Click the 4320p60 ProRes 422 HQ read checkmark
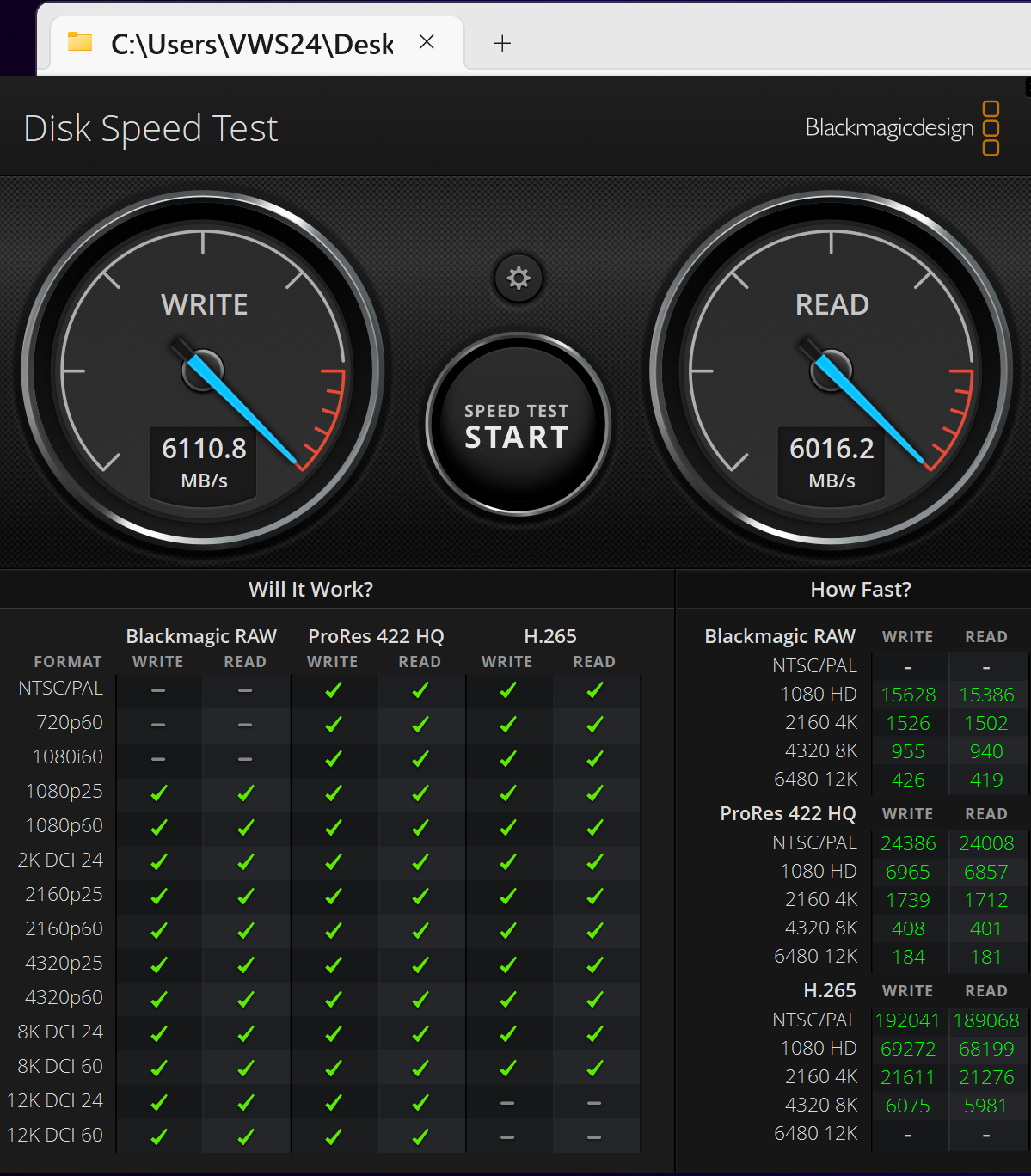 coord(420,1000)
